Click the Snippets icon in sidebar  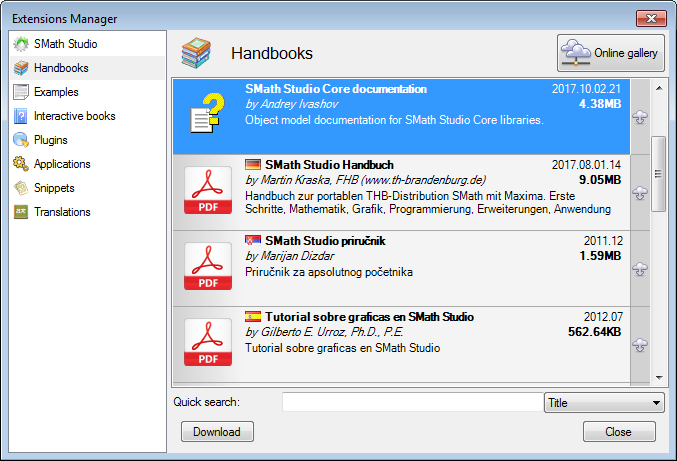click(x=21, y=188)
